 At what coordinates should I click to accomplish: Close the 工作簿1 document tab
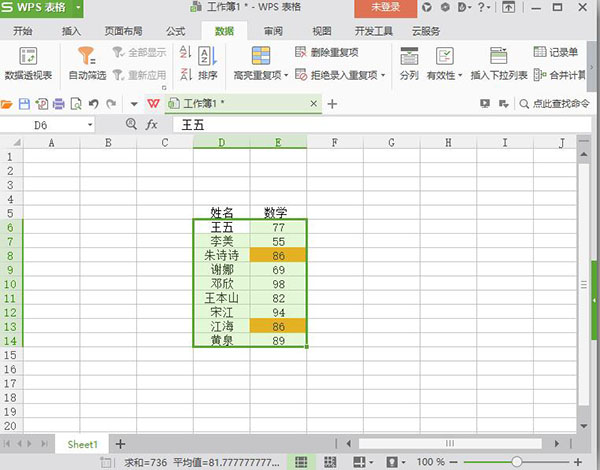(313, 104)
